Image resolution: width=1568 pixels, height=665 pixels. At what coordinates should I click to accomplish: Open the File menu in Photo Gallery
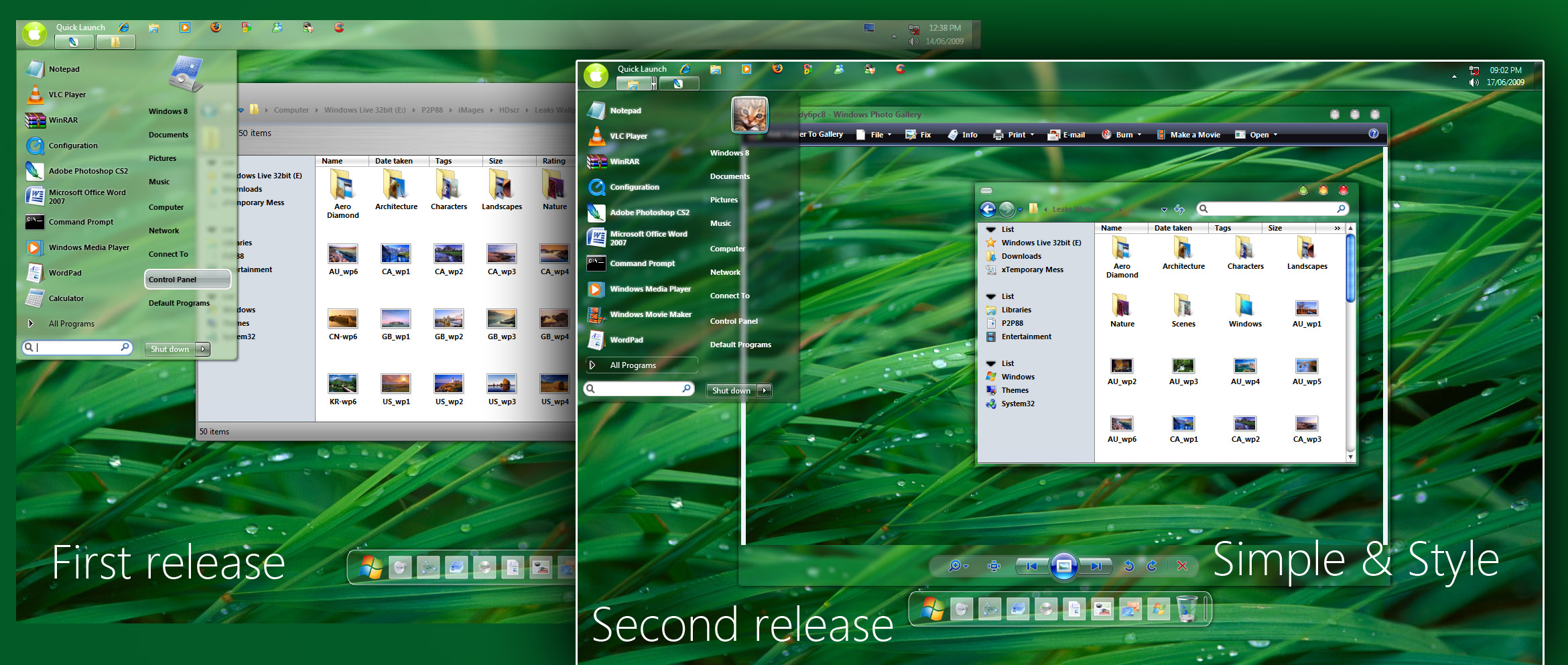874,134
